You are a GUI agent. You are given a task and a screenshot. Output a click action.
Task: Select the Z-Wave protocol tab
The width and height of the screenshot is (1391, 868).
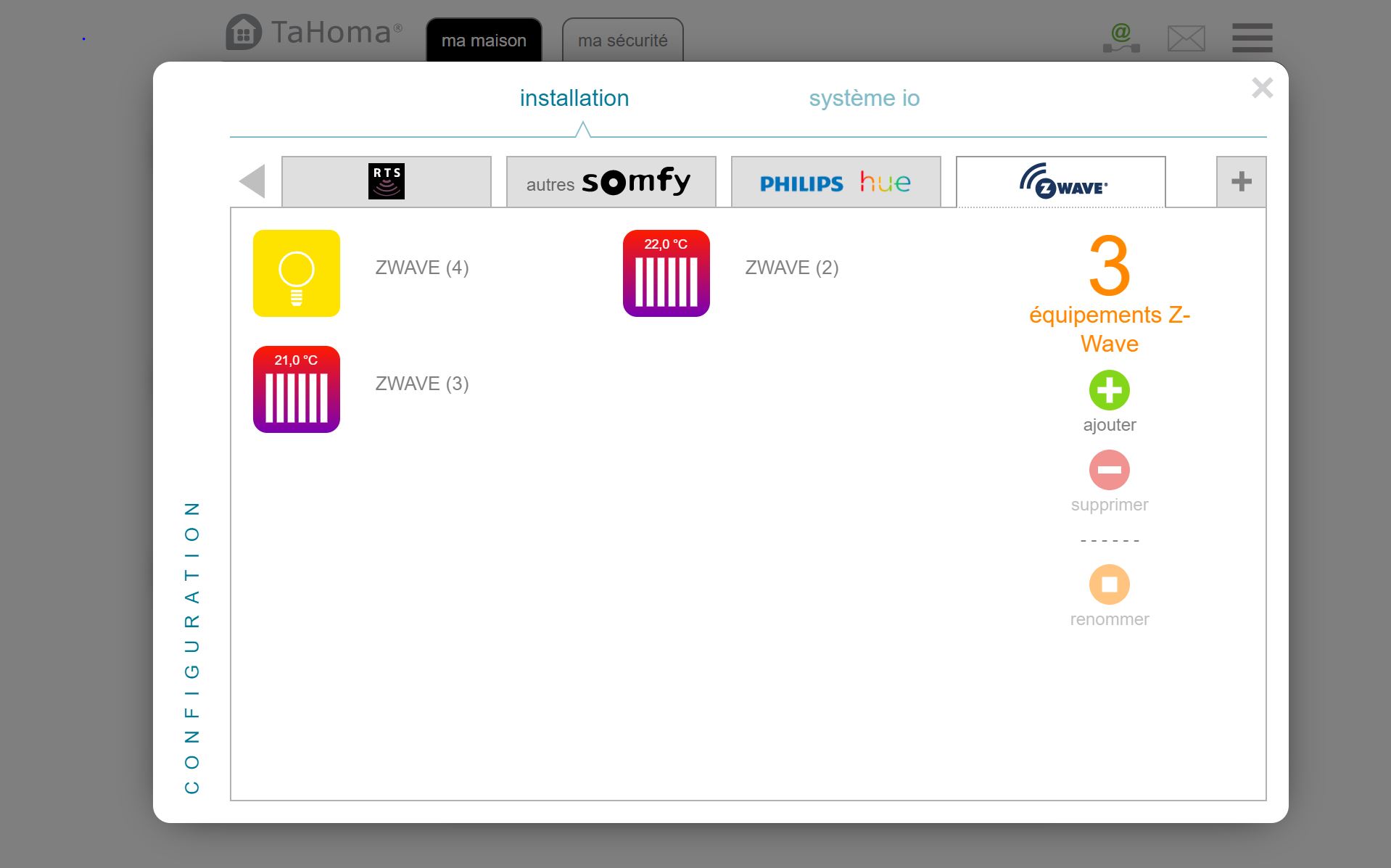point(1060,181)
